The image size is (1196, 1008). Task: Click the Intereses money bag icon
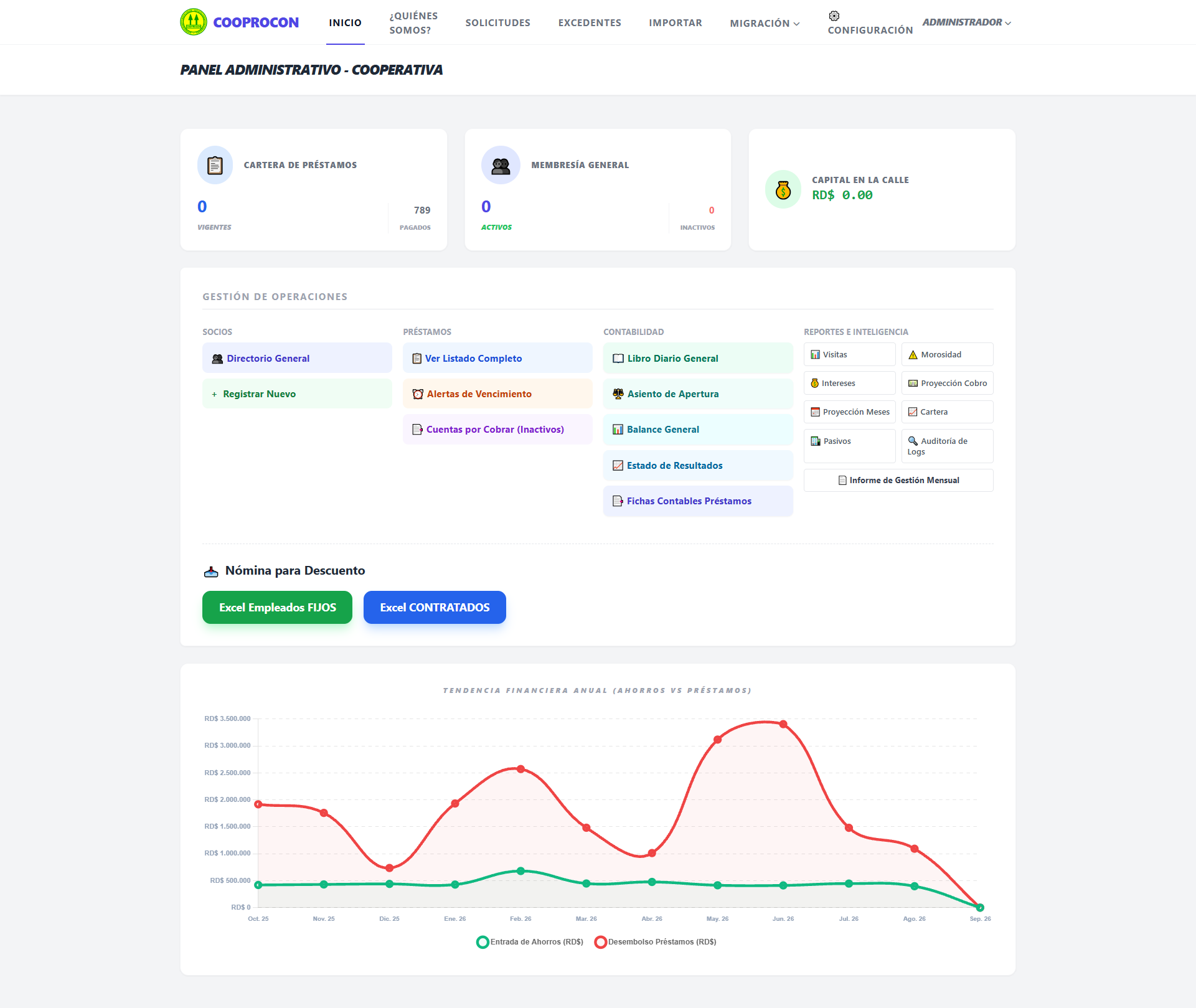[814, 384]
